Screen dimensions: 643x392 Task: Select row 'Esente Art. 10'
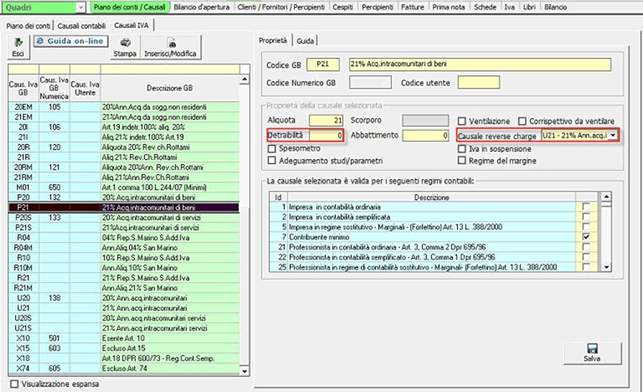[x=123, y=338]
